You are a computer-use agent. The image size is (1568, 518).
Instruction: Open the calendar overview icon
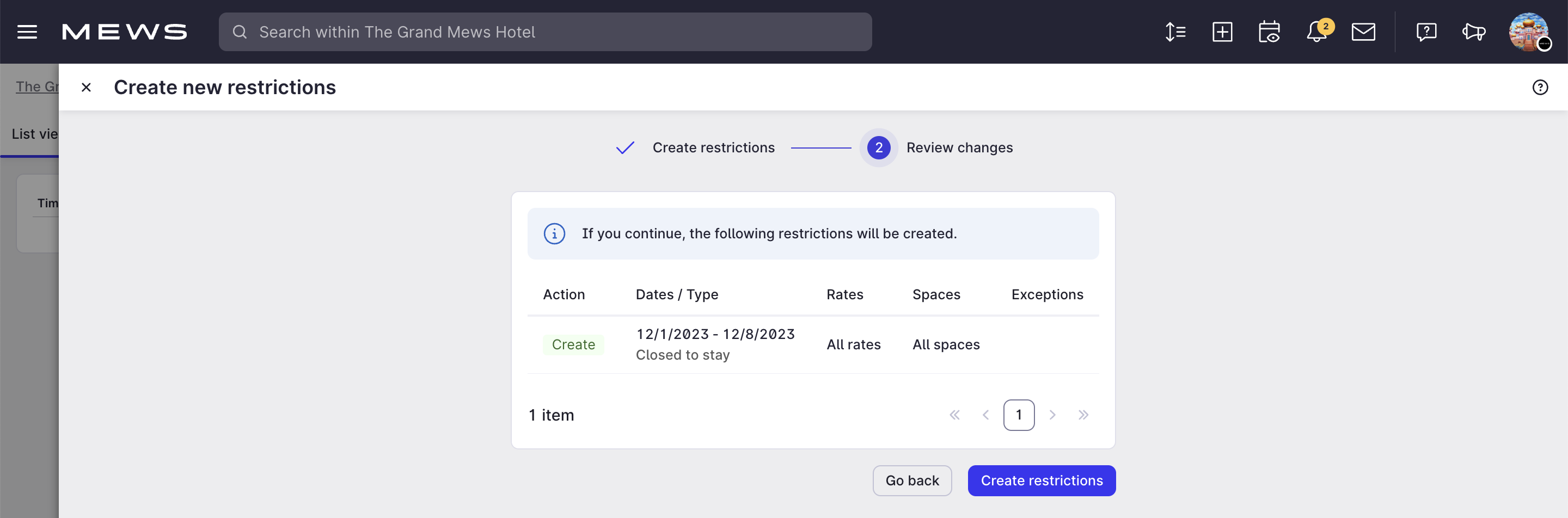1269,32
